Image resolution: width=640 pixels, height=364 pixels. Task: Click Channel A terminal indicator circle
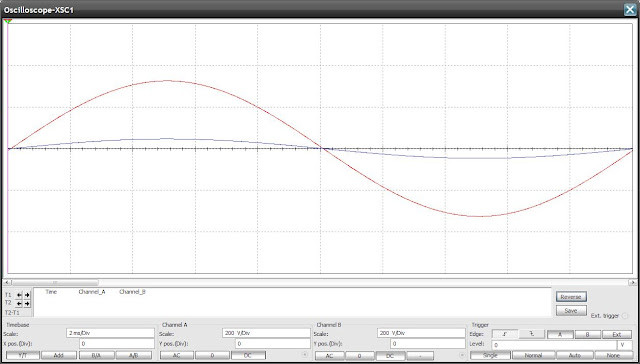pos(305,355)
